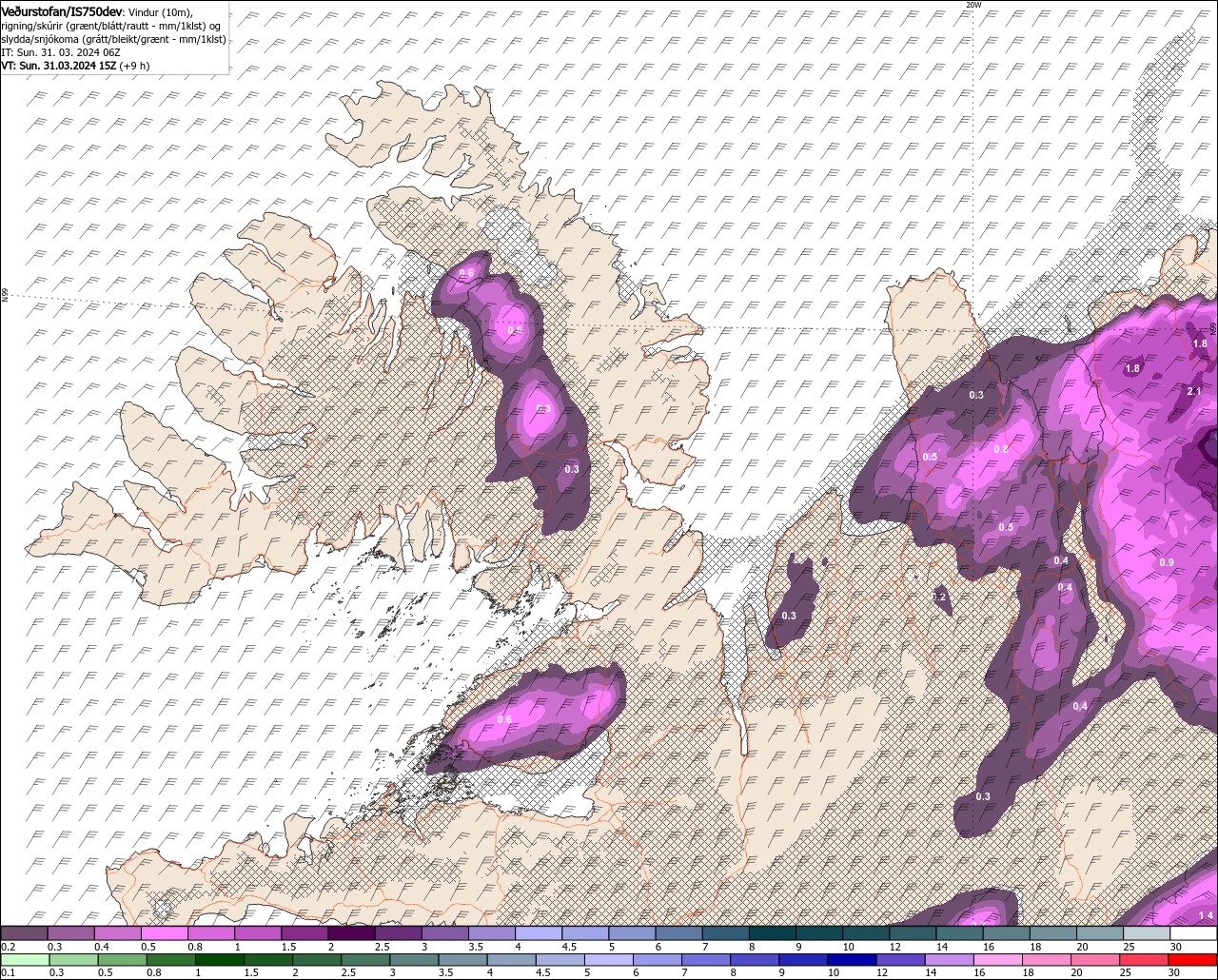1218x980 pixels.
Task: Click the 0.9 precipitation value on the map
Action: point(1167,562)
